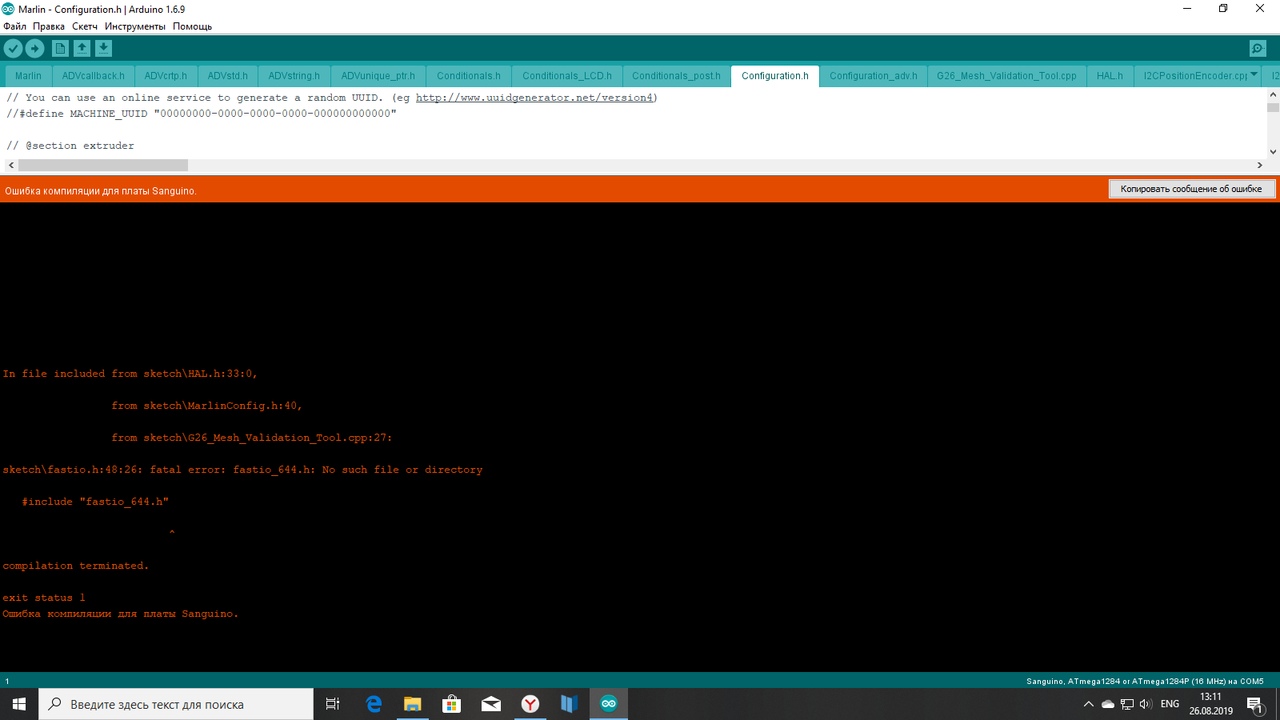This screenshot has height=720, width=1280.
Task: Click the OneDrive cloud tray icon
Action: [1108, 704]
